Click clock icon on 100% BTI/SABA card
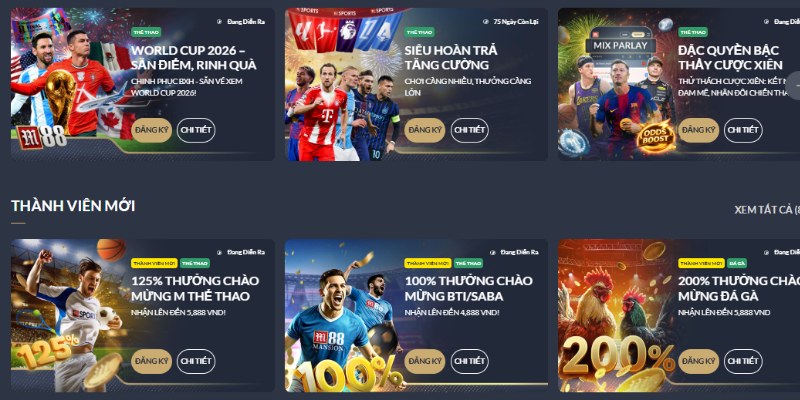 (493, 252)
